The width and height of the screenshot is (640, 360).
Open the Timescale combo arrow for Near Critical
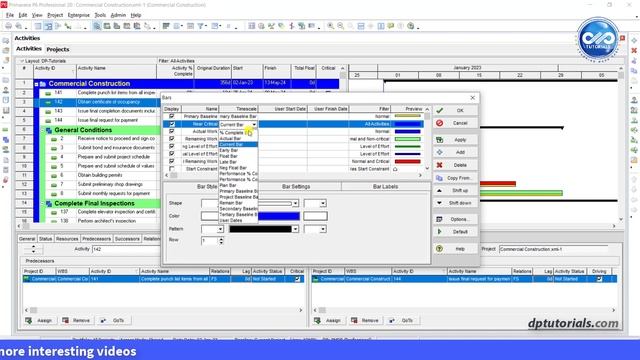tap(254, 124)
